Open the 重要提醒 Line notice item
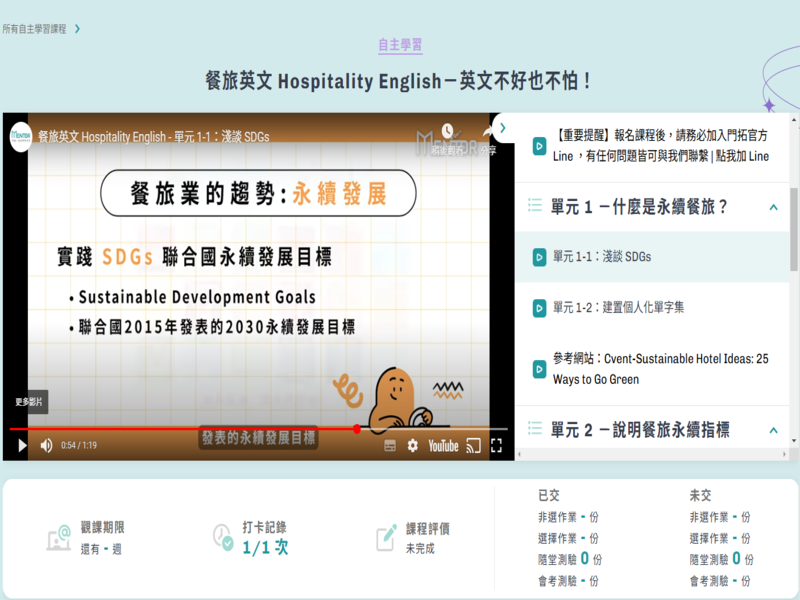The width and height of the screenshot is (800, 600). point(659,146)
